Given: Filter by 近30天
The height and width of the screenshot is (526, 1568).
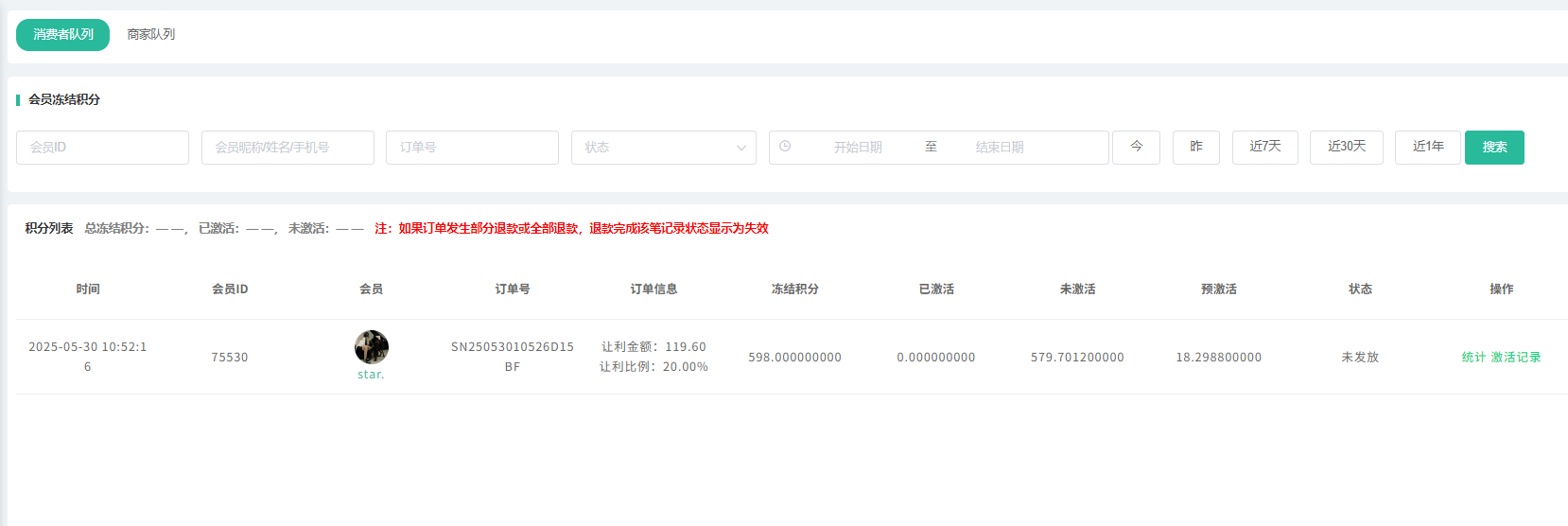Looking at the screenshot, I should pos(1346,147).
